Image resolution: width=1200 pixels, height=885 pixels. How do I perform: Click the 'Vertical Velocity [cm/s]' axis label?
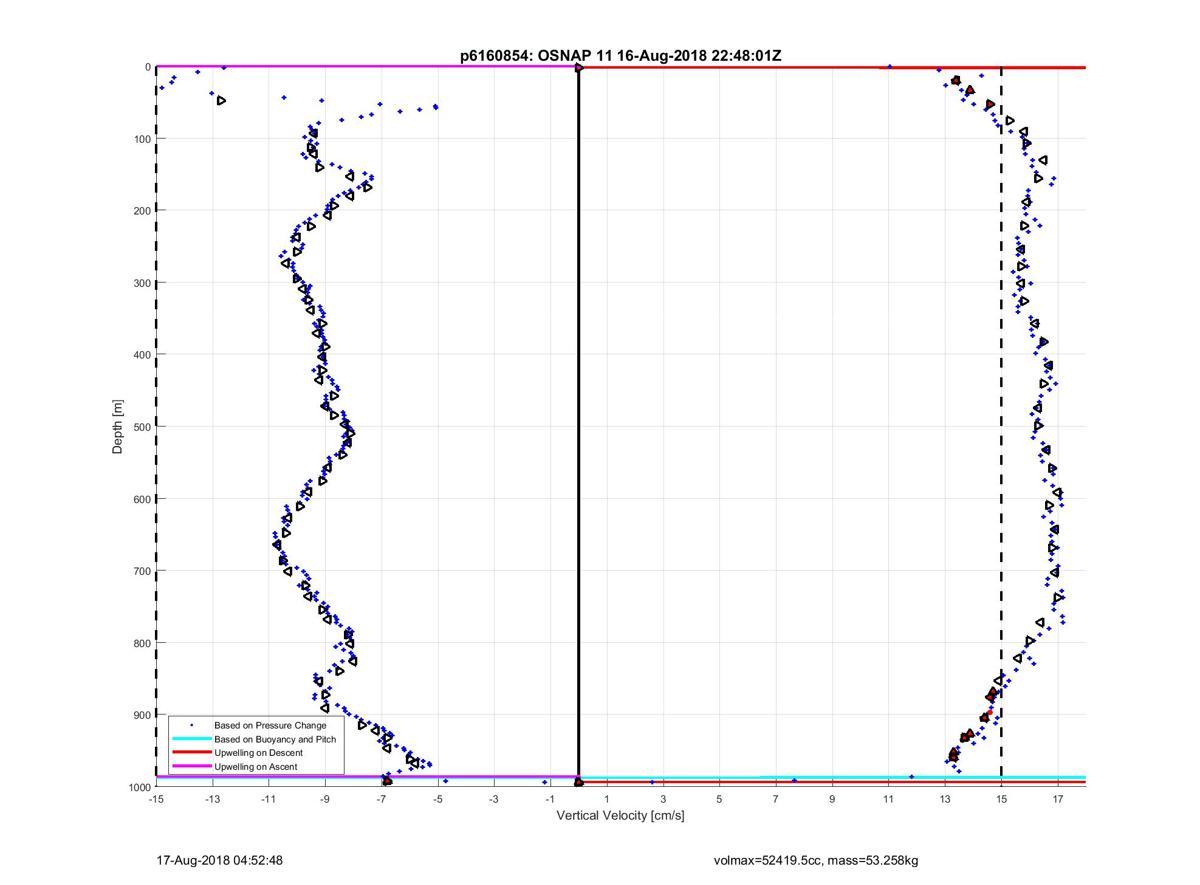[620, 816]
